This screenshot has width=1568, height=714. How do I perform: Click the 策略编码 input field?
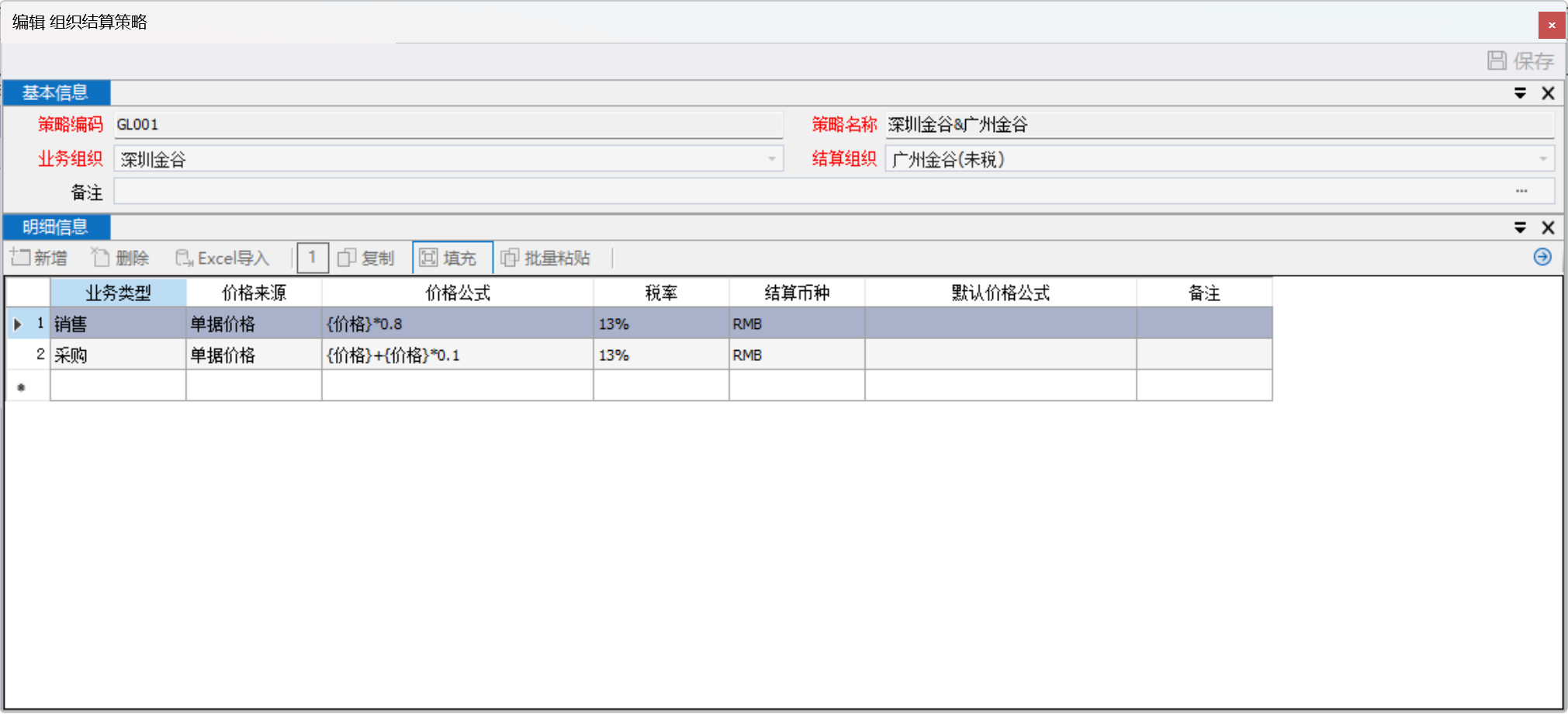448,125
